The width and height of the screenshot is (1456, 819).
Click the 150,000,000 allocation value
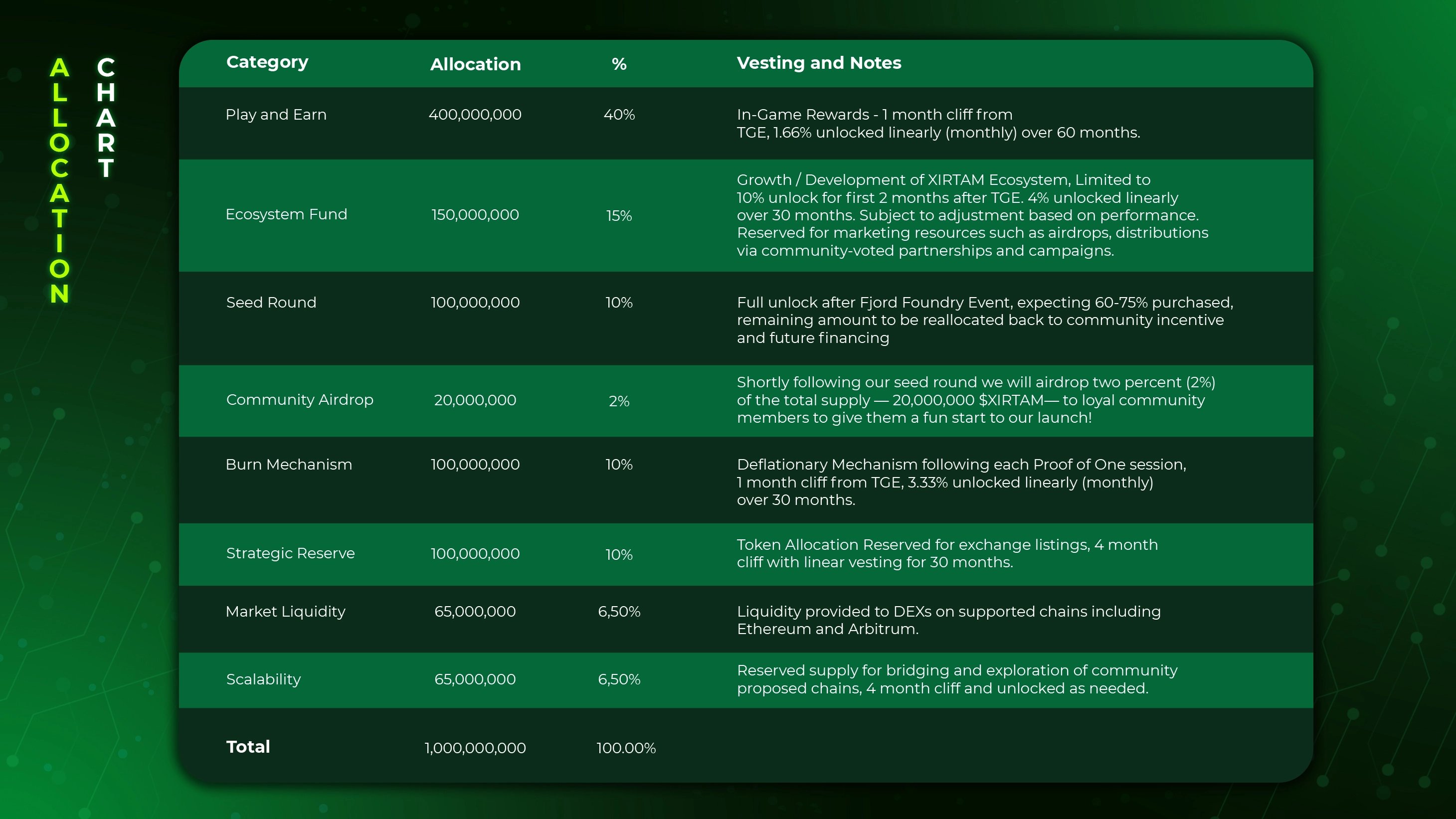click(475, 215)
